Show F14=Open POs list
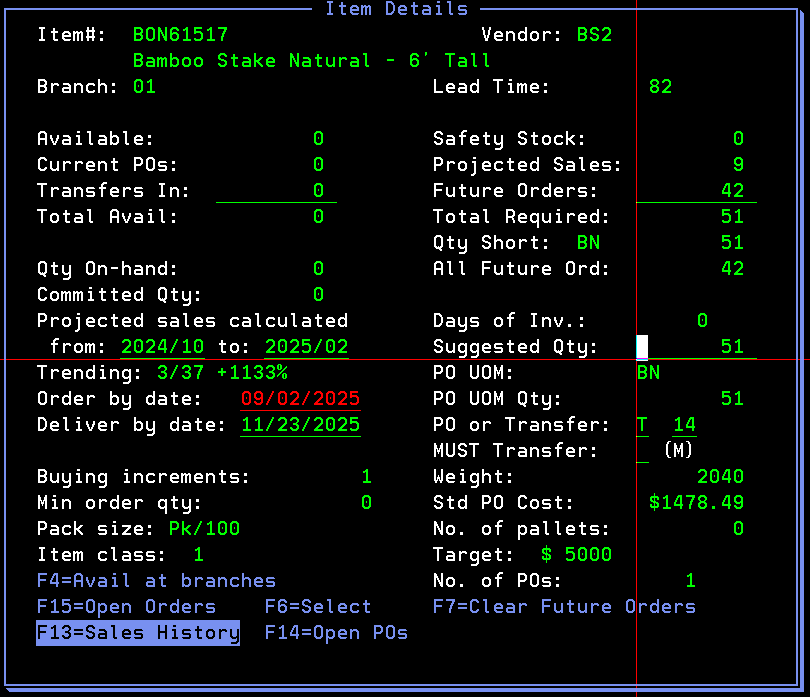810x697 pixels. [336, 633]
